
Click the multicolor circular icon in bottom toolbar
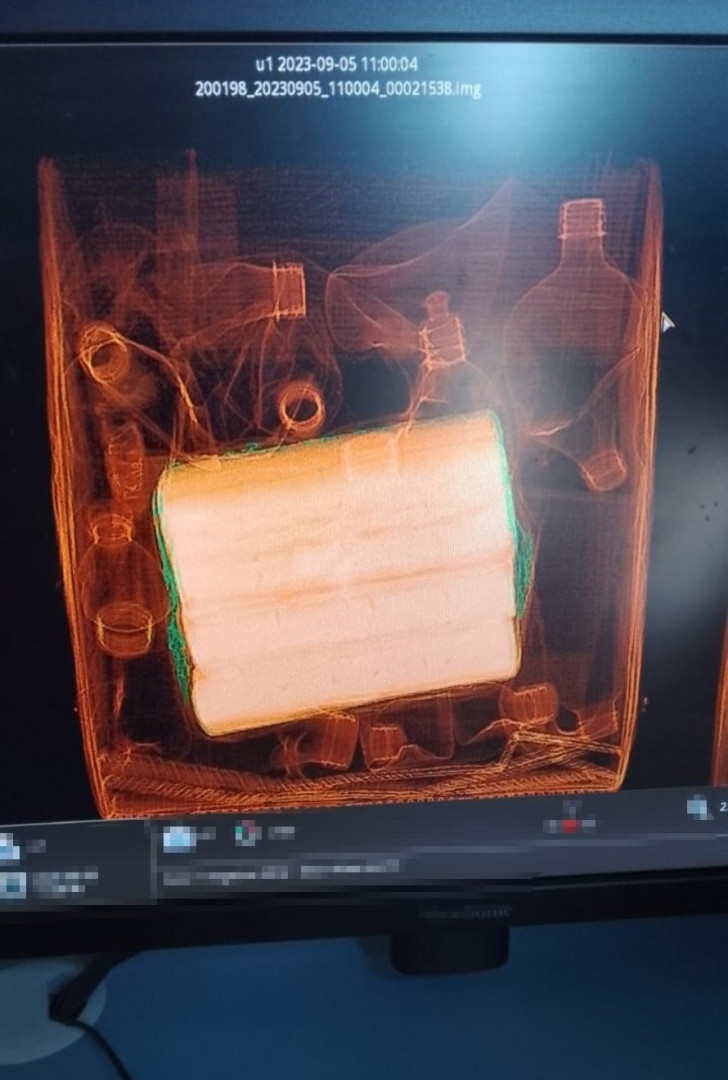247,832
